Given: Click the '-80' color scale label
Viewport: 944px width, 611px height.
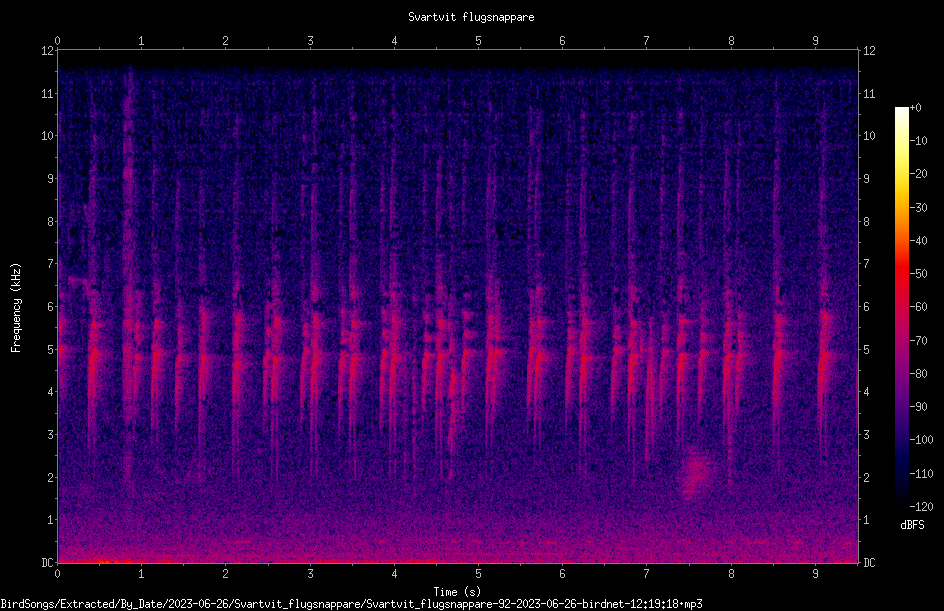Looking at the screenshot, I should 918,374.
